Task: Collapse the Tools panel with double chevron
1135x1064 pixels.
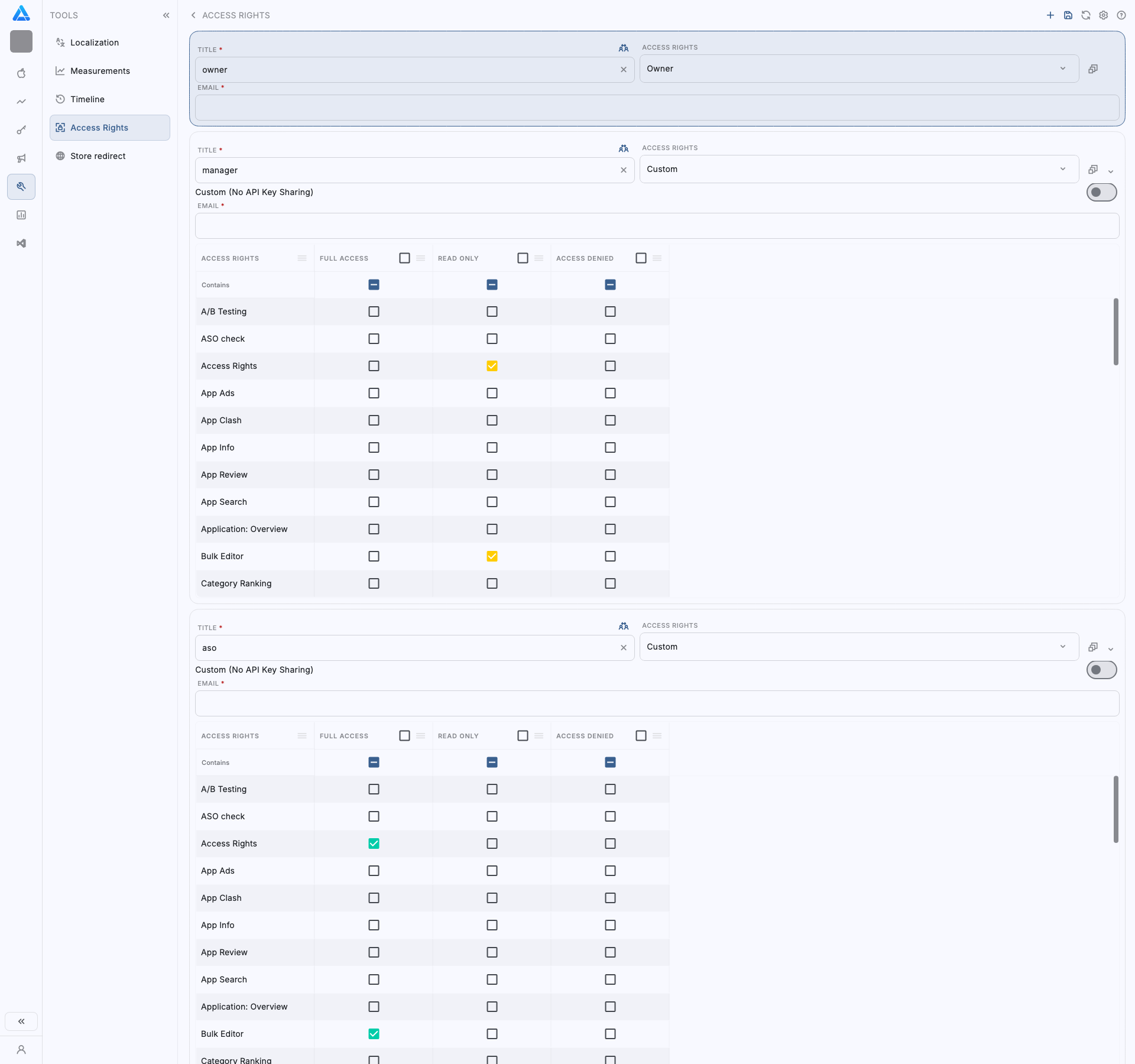Action: 166,15
